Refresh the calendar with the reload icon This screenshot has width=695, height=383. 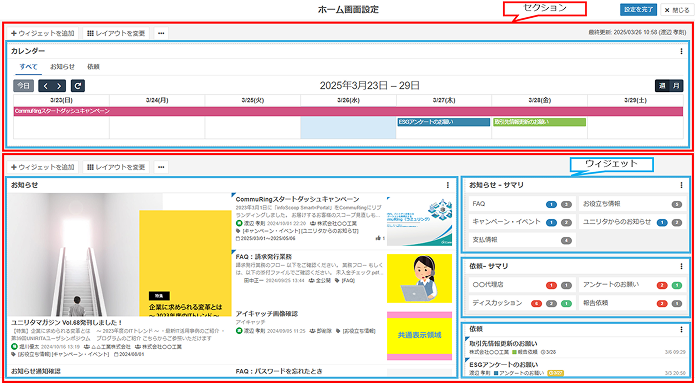coord(78,86)
